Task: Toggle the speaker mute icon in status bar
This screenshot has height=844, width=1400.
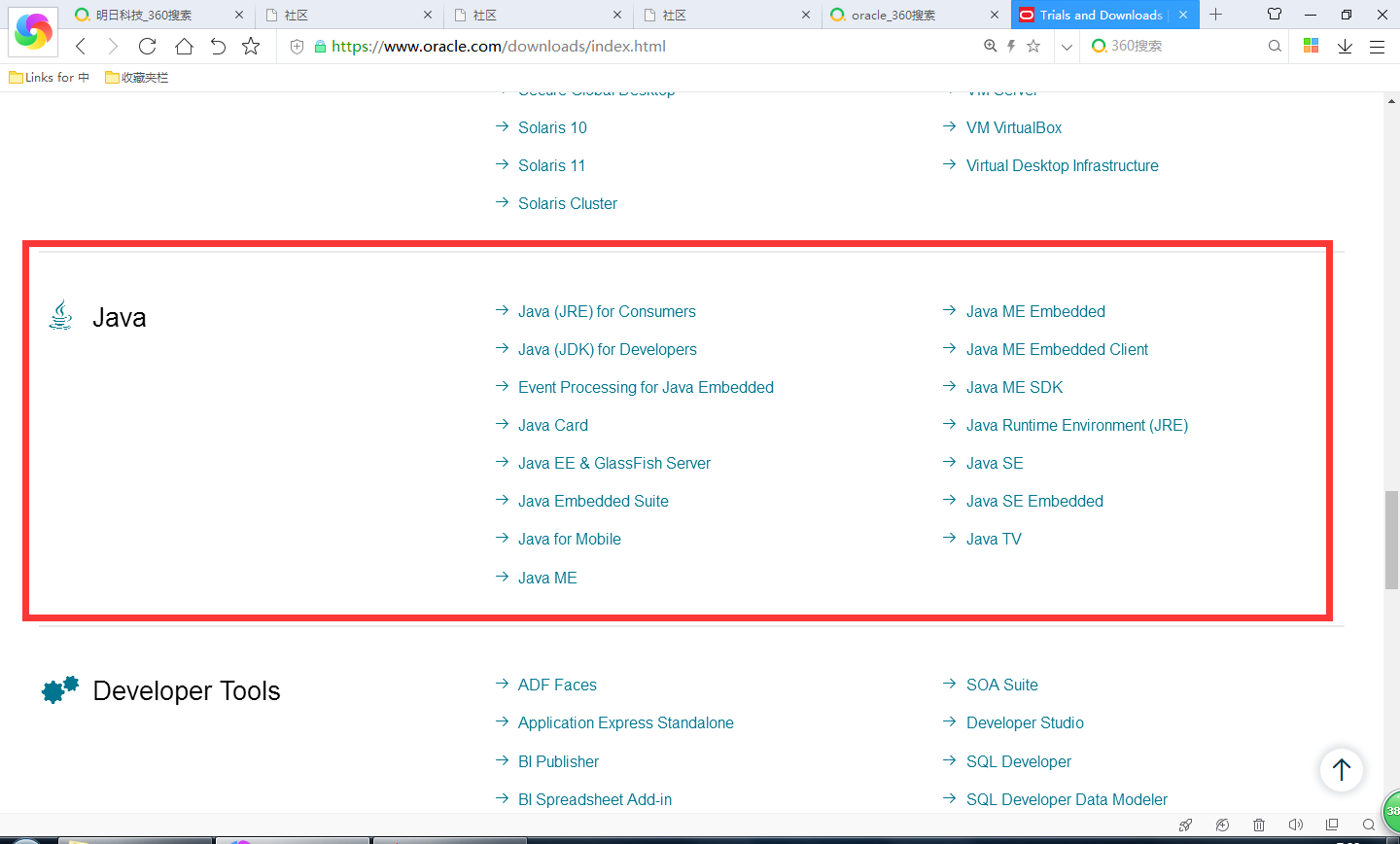Action: (1295, 825)
